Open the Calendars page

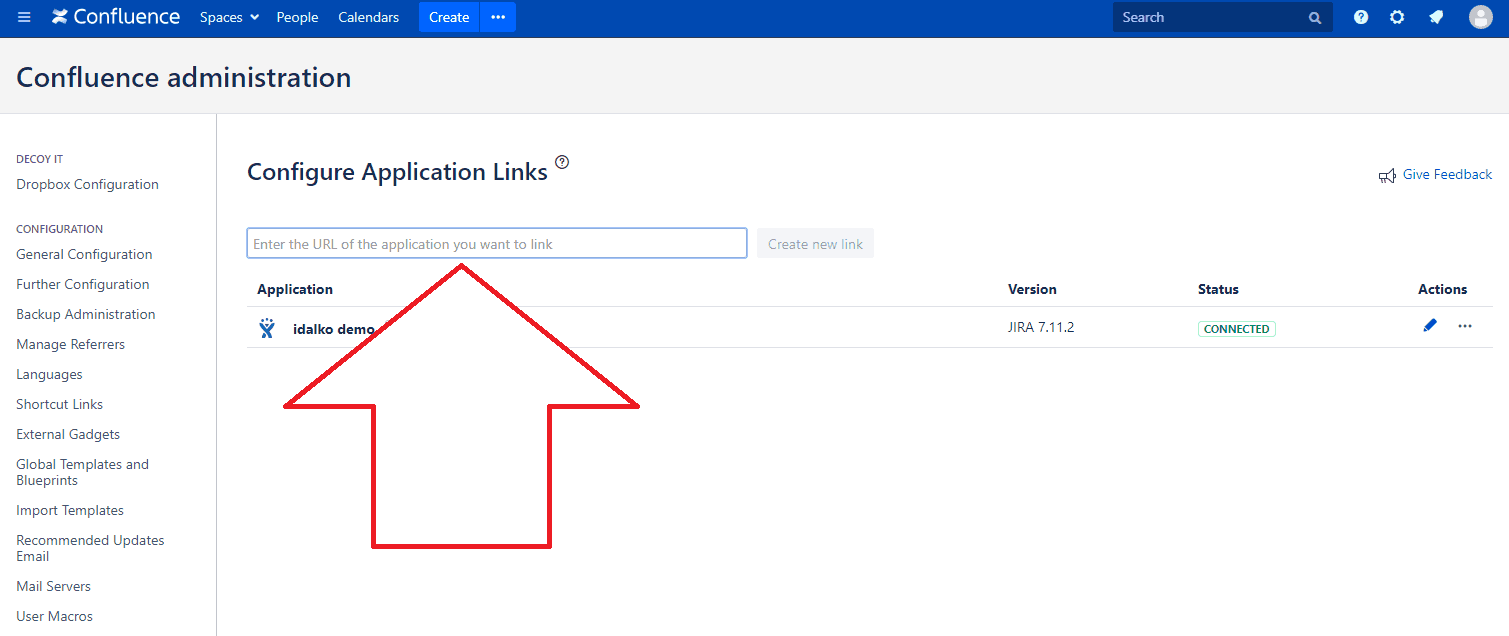pos(368,17)
